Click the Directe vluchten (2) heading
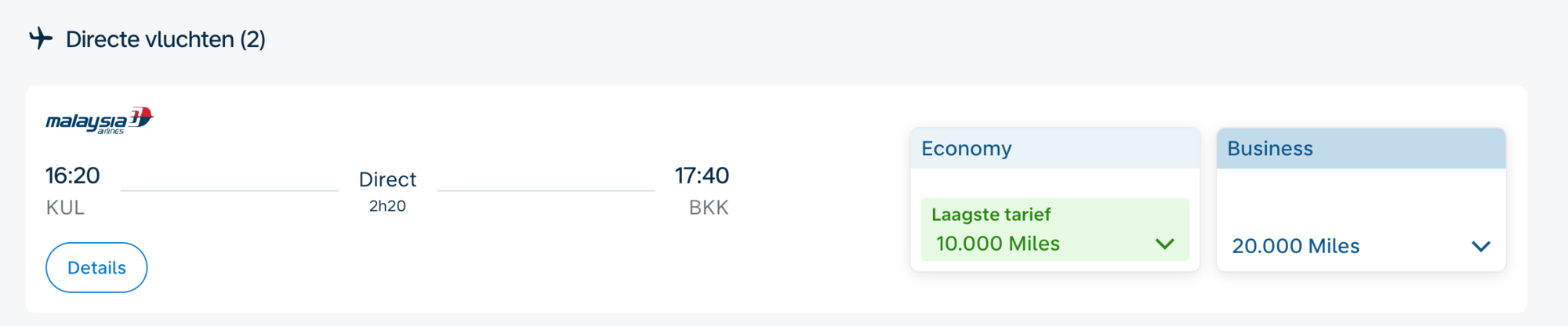Viewport: 1568px width, 326px height. (x=165, y=39)
